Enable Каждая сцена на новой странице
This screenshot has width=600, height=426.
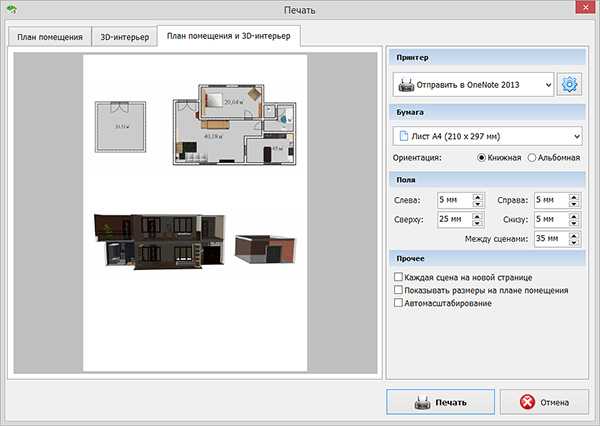tap(400, 277)
